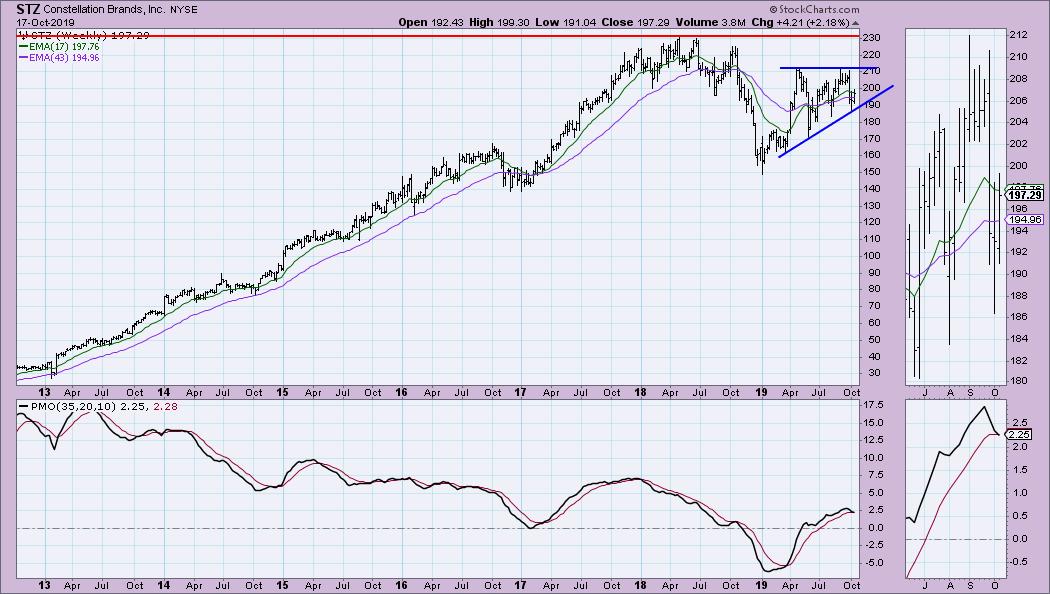
Task: Click the 212 label on zoom price axis
Action: point(1018,35)
